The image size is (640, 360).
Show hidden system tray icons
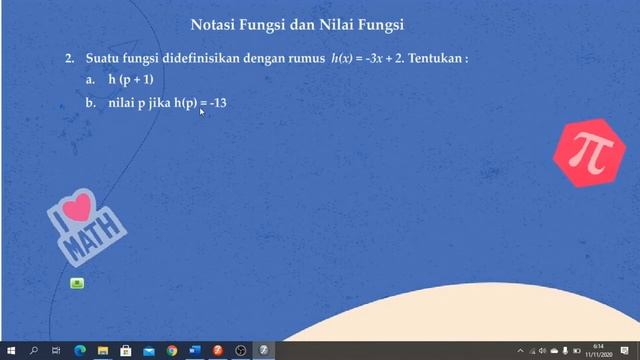(520, 351)
